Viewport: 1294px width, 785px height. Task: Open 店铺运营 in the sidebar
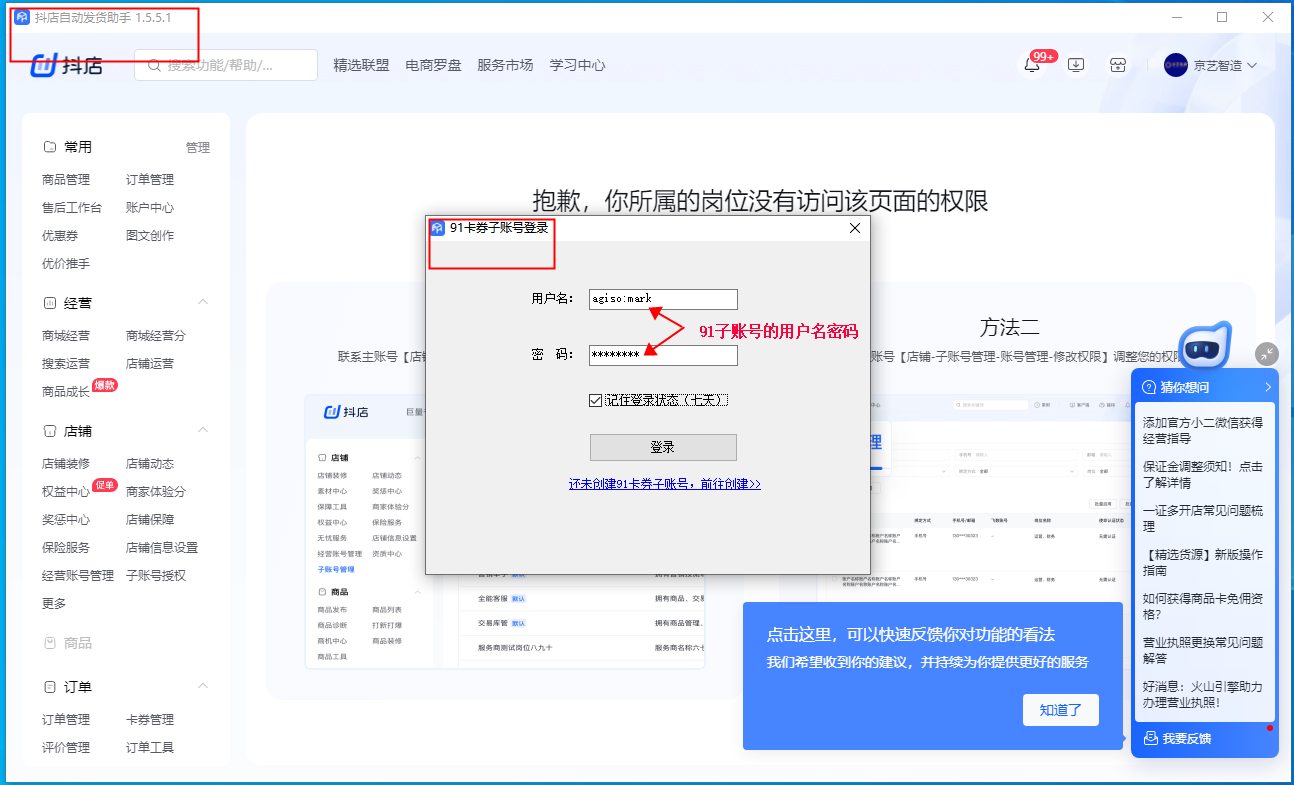click(150, 364)
